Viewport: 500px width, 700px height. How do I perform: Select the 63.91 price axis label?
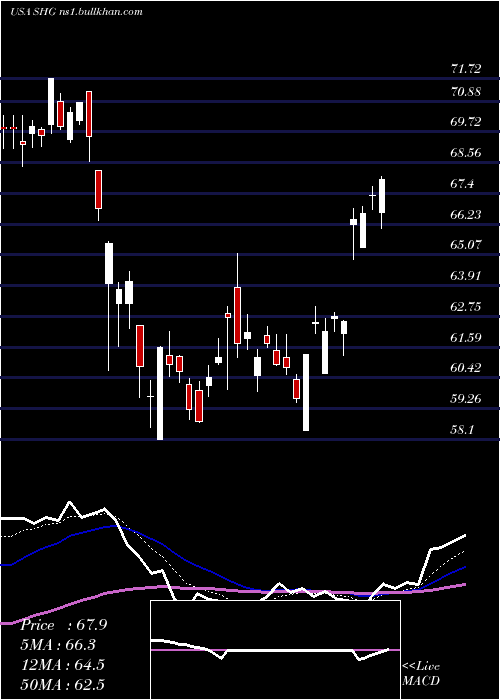466,275
